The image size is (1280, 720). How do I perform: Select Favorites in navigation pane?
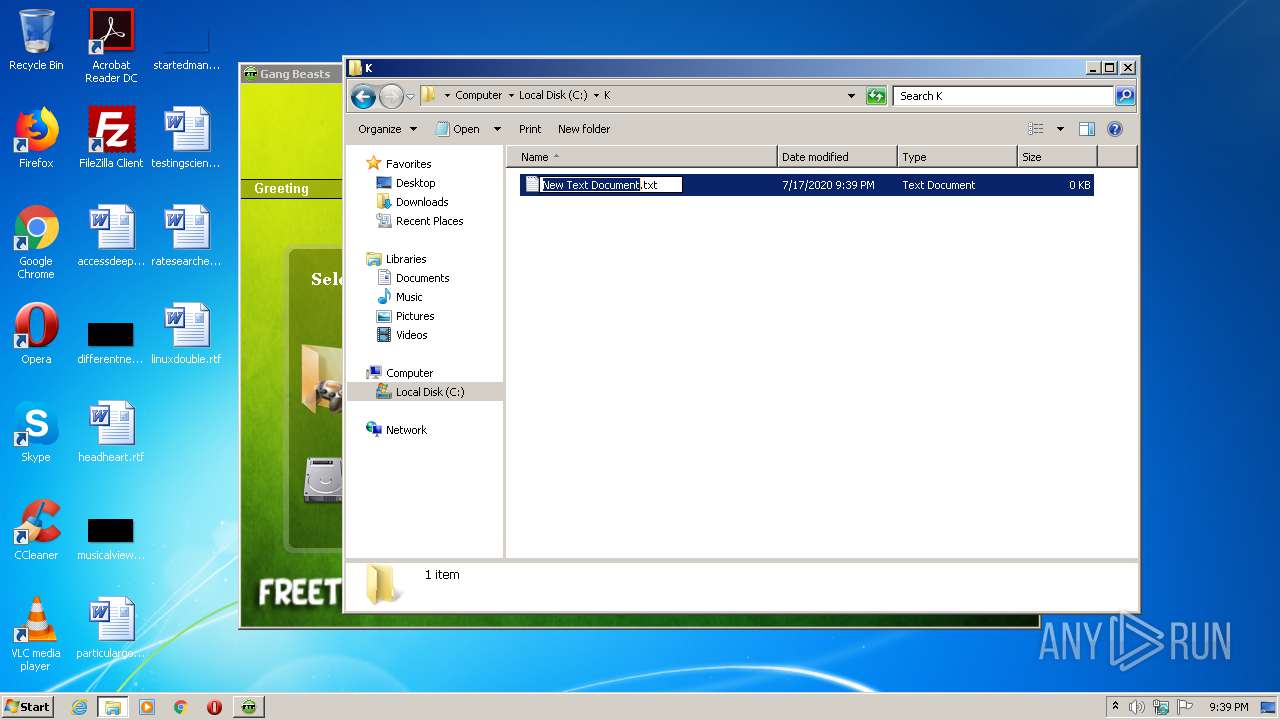[x=399, y=164]
